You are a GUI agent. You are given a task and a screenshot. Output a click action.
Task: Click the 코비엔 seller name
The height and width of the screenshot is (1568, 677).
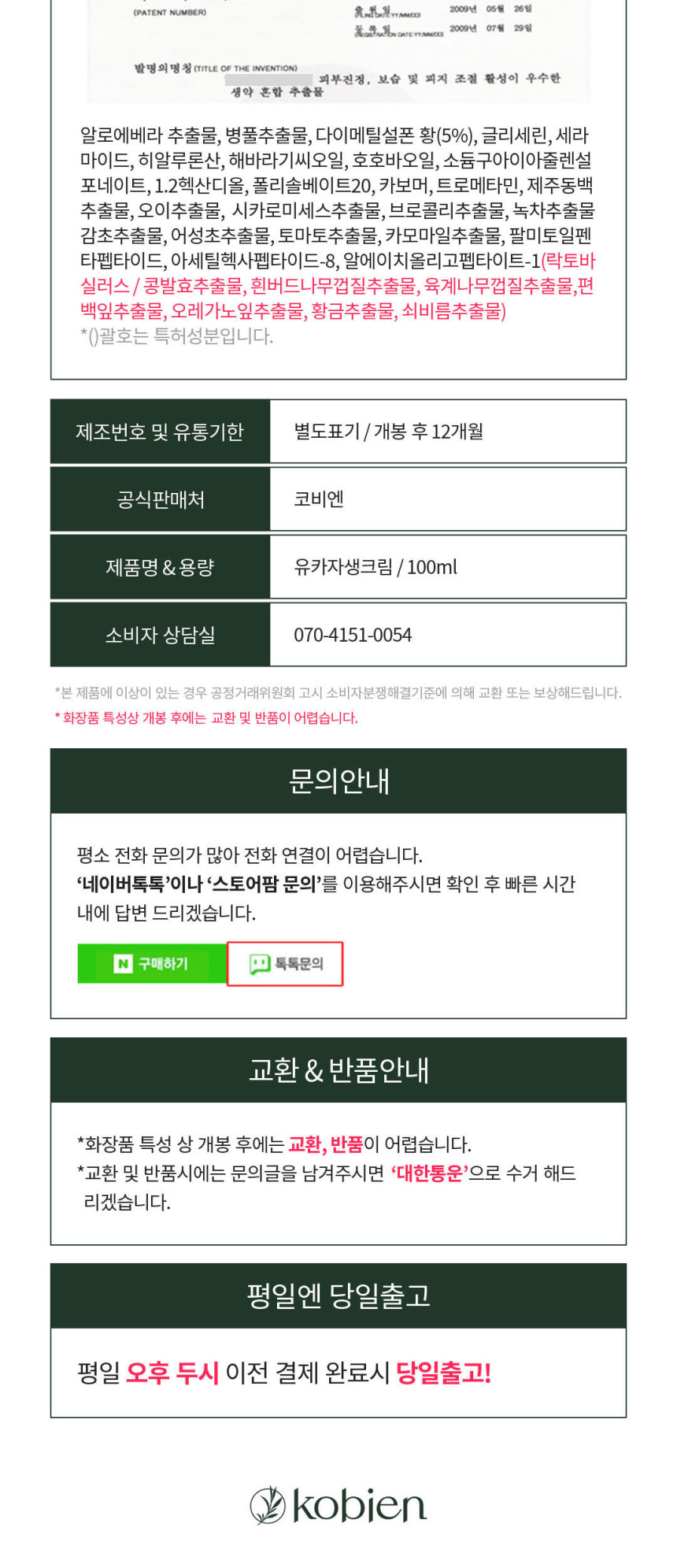[x=319, y=499]
